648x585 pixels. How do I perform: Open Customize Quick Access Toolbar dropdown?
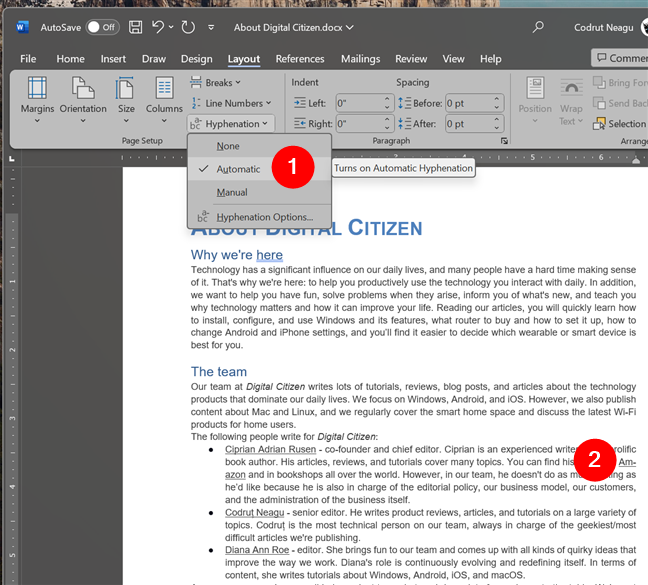[x=211, y=28]
